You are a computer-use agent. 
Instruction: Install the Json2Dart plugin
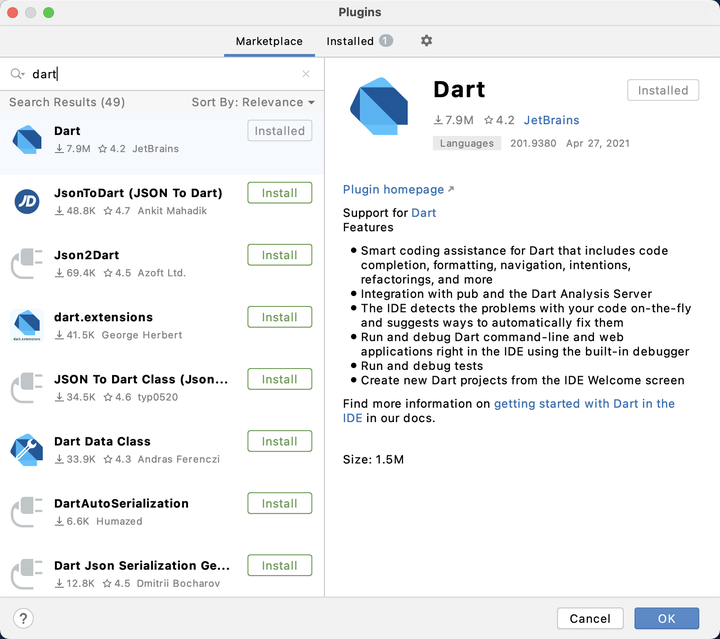tap(280, 255)
